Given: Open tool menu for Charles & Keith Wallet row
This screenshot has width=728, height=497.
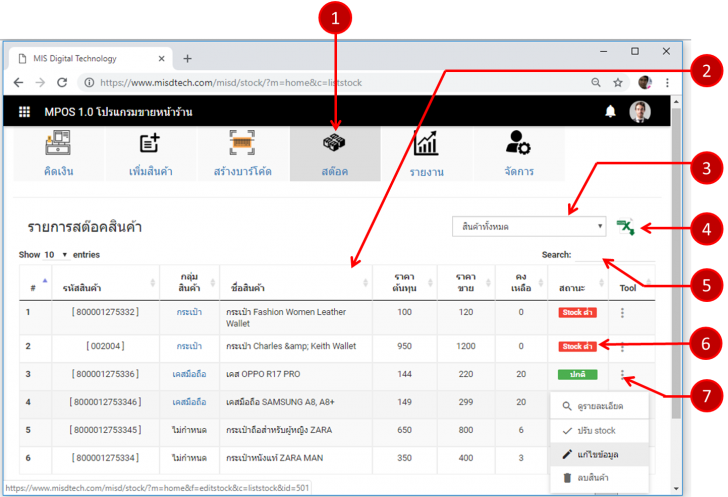Looking at the screenshot, I should [622, 347].
